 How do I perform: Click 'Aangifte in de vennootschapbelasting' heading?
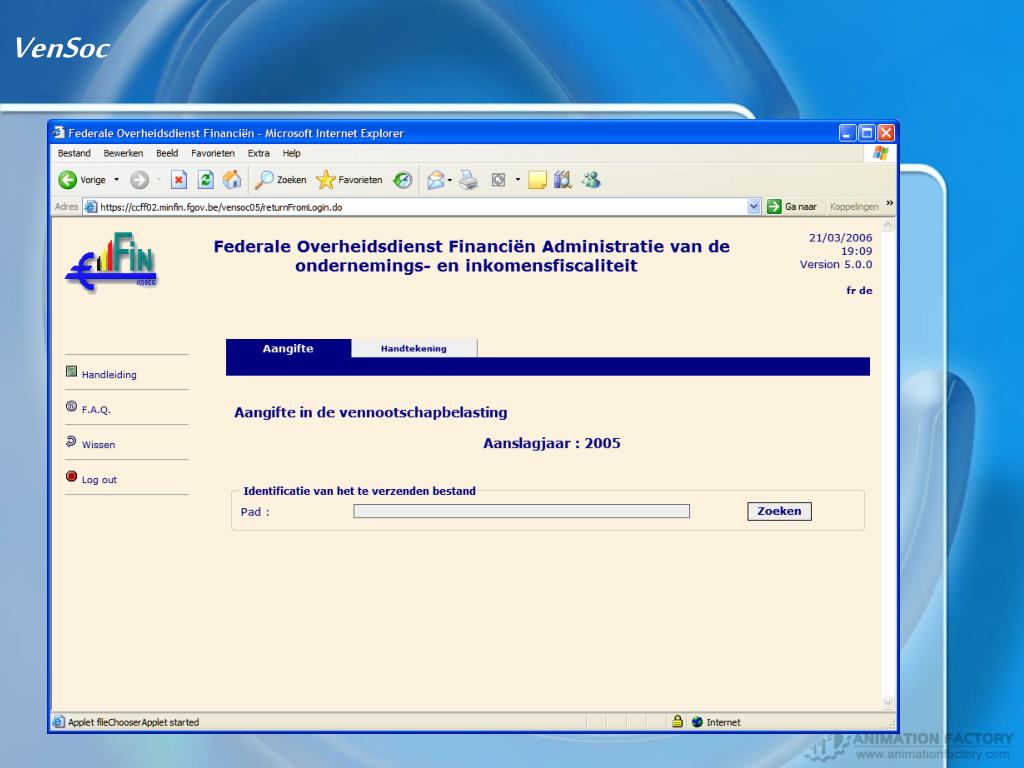[371, 413]
